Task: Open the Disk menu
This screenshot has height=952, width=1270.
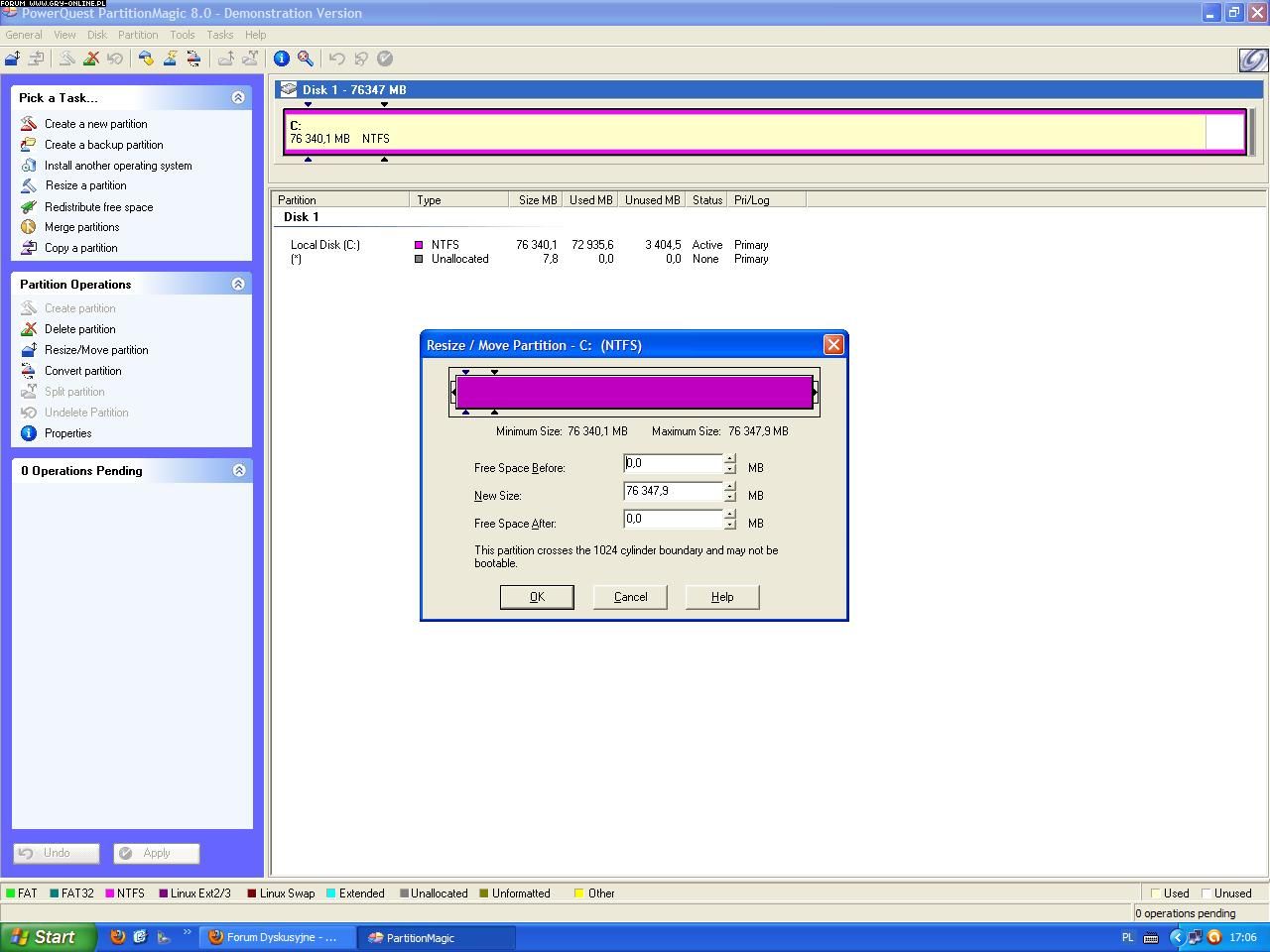Action: pos(96,35)
